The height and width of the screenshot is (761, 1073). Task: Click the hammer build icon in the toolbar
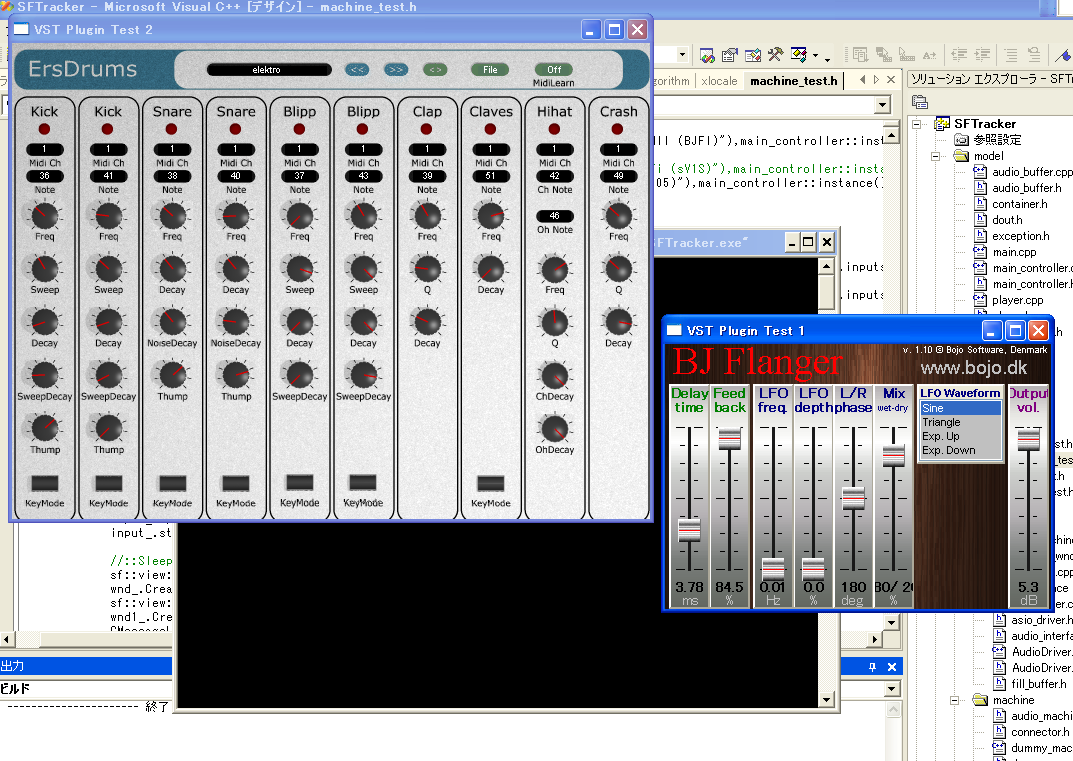tap(776, 55)
